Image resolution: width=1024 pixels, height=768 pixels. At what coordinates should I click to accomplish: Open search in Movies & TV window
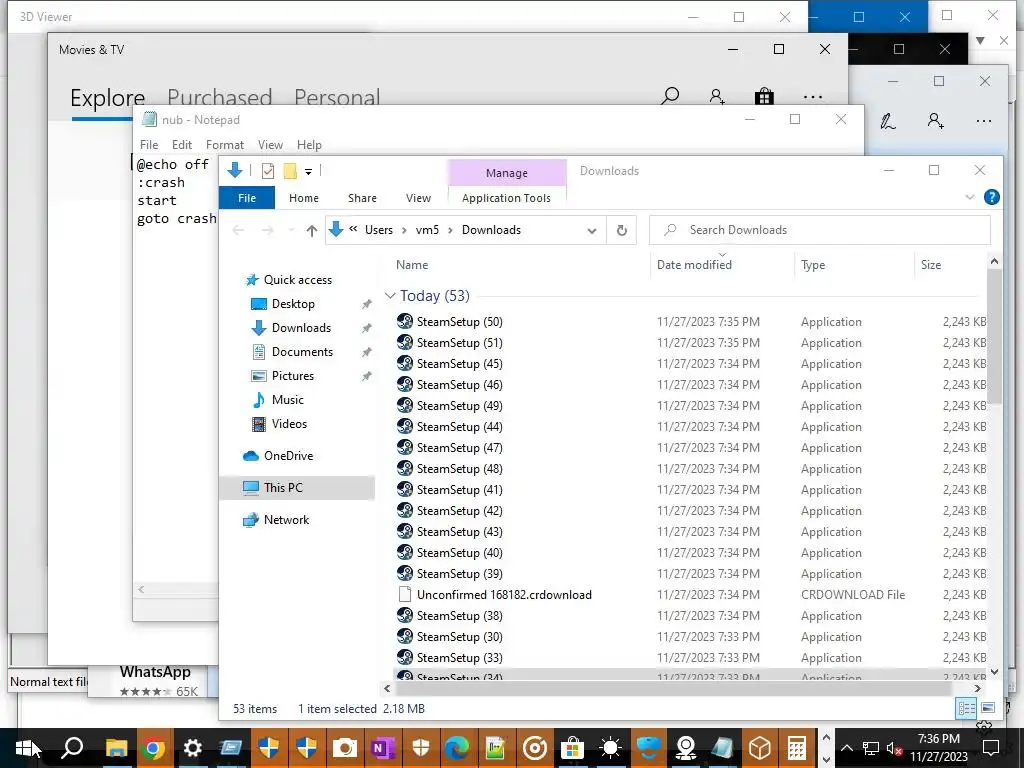click(x=670, y=97)
